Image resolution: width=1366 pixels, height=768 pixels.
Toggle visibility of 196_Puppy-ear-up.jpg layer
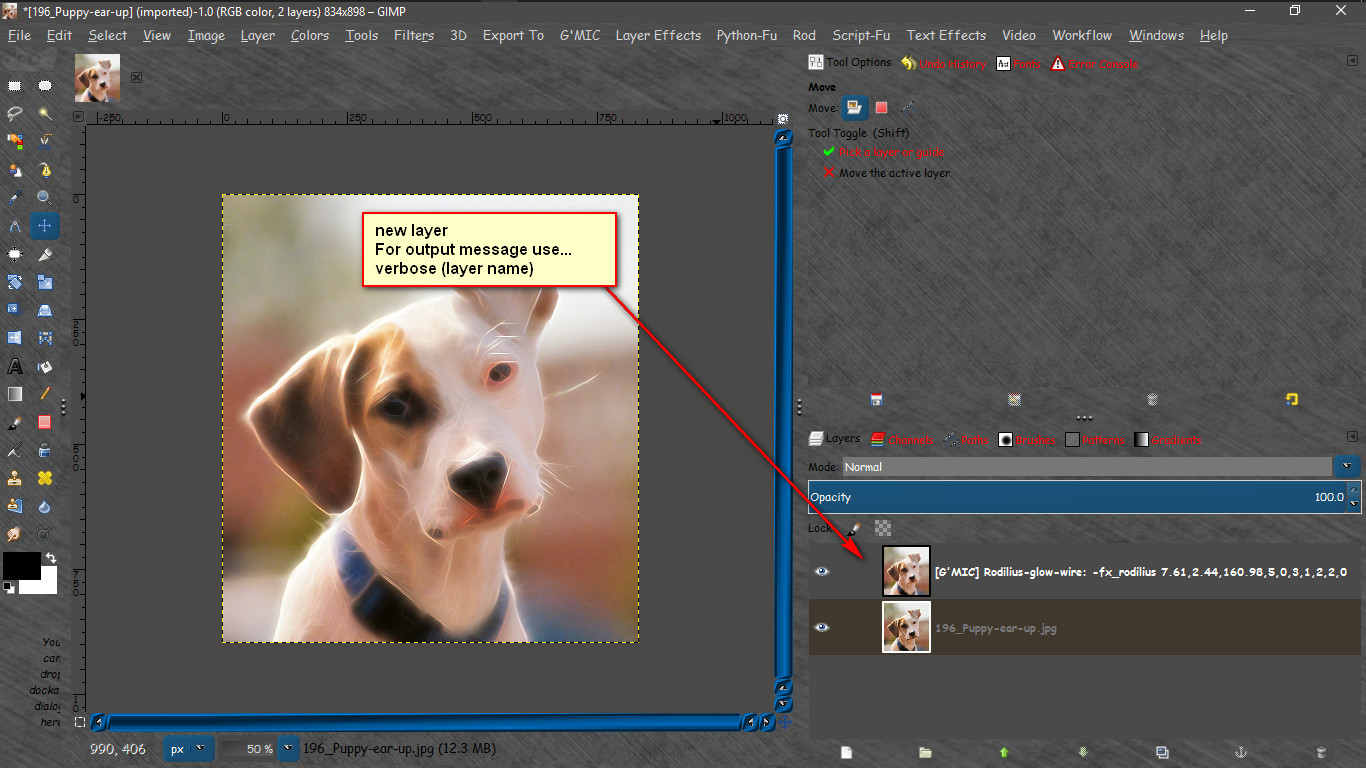coord(822,627)
